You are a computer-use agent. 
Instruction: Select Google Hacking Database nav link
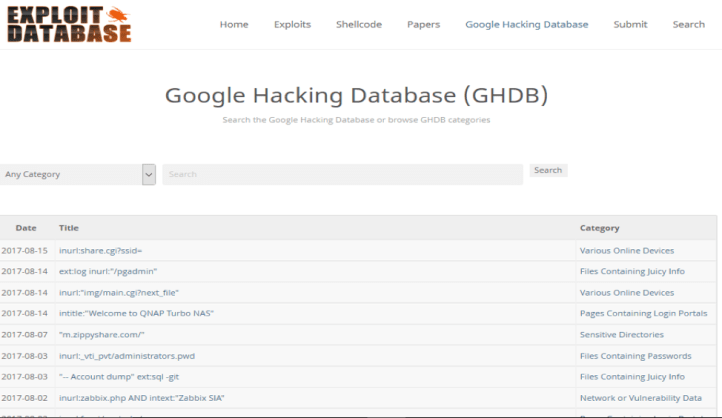[x=526, y=24]
